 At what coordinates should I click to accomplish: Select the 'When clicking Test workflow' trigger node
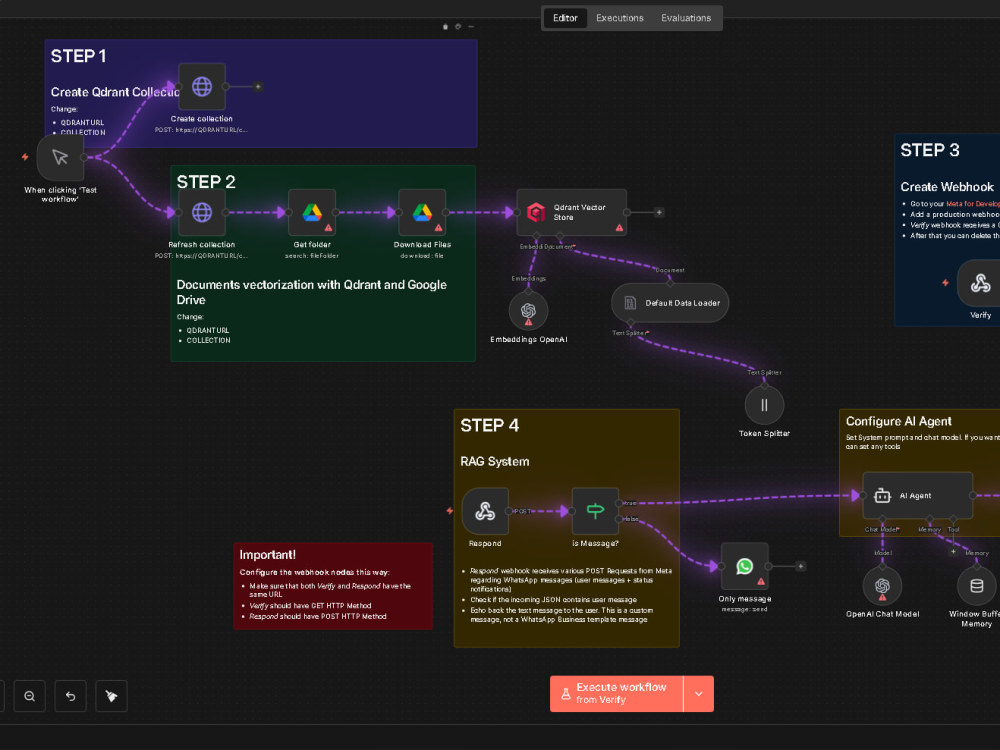(60, 157)
